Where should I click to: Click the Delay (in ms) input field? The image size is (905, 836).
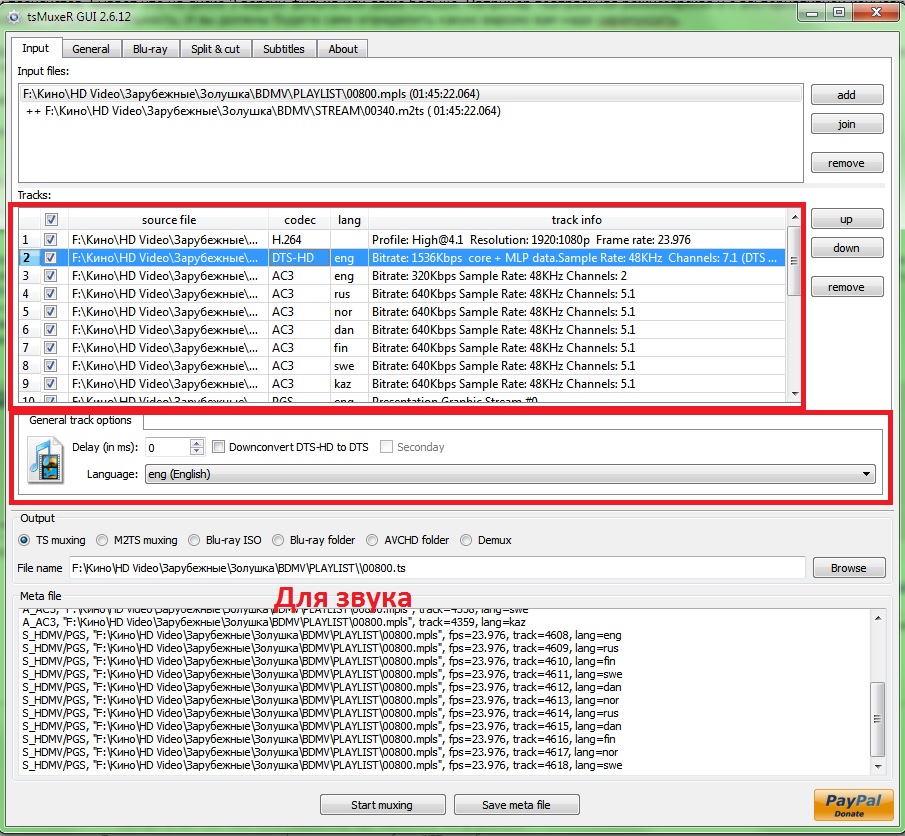(x=167, y=447)
